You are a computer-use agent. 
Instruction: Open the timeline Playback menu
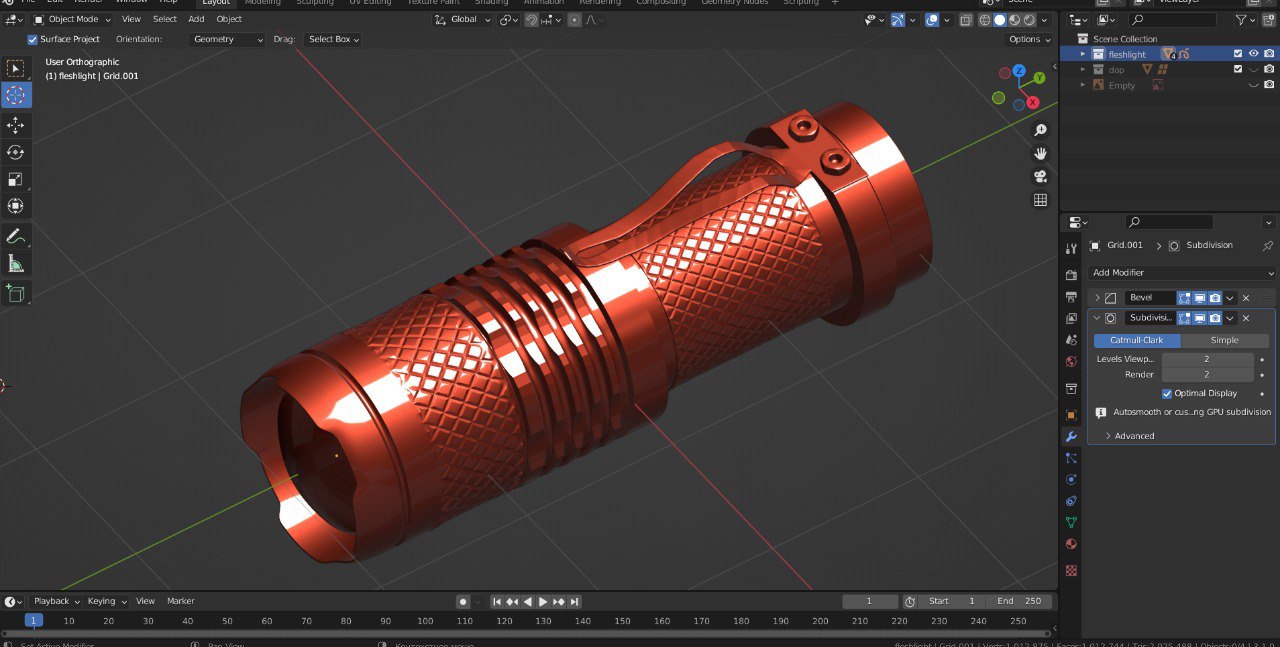point(56,601)
